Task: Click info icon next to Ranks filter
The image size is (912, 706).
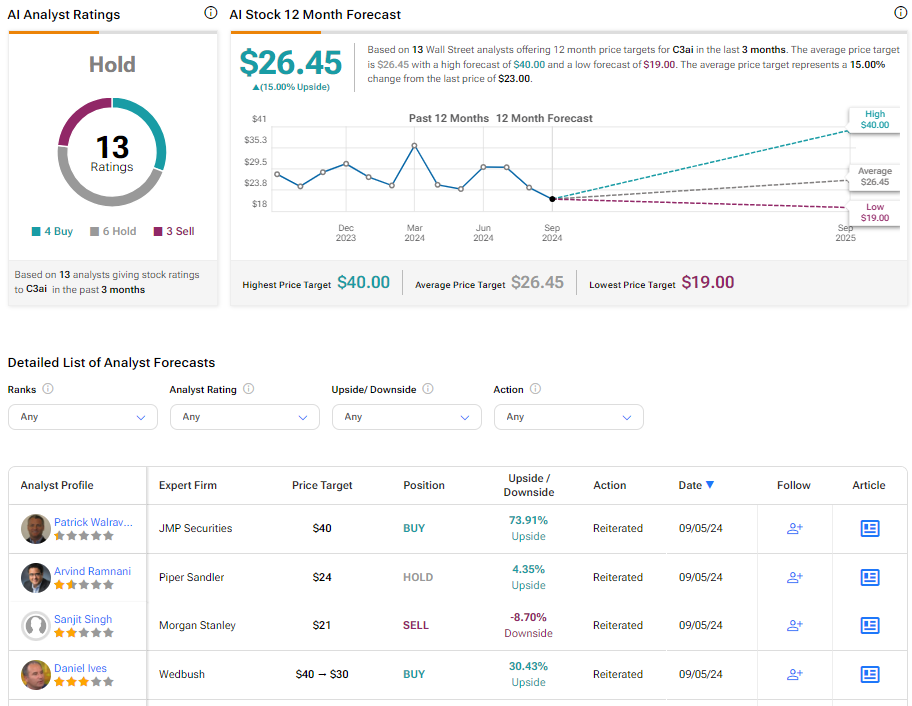Action: (48, 388)
